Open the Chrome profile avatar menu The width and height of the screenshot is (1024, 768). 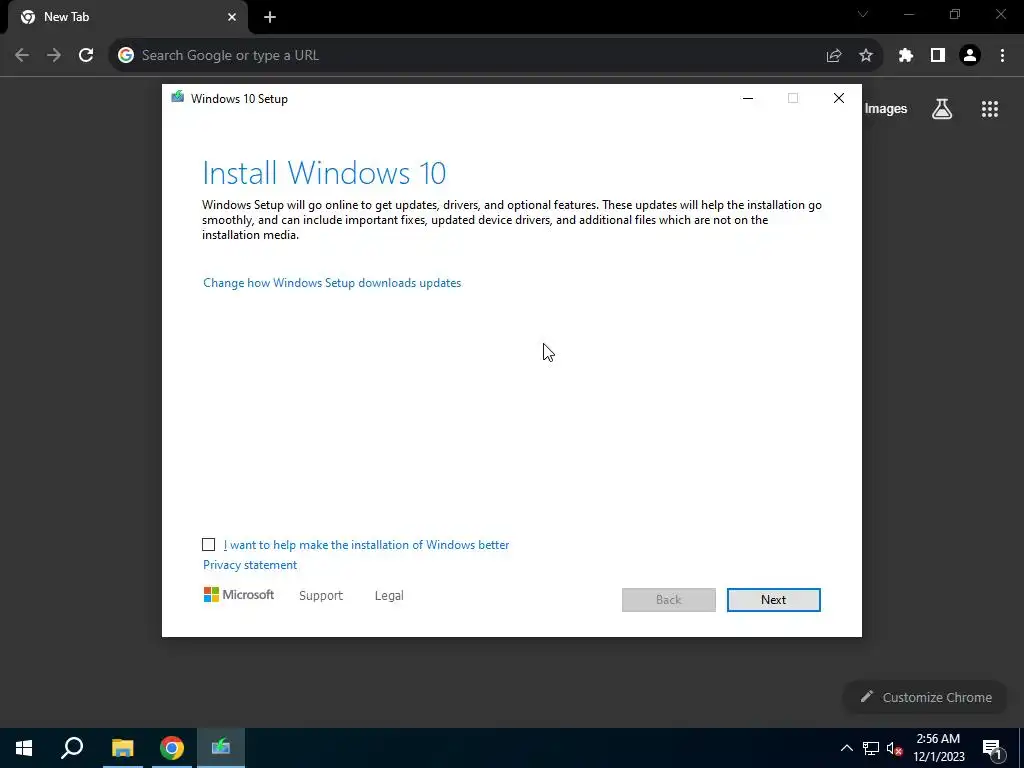(970, 56)
